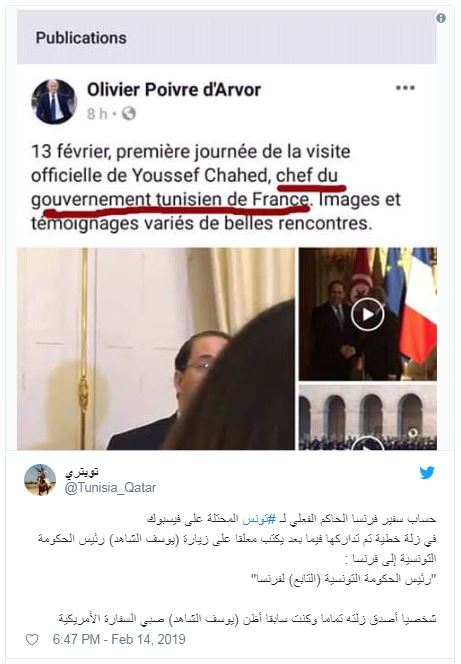Open the @Tunisia_Qatar avatar image

click(40, 480)
